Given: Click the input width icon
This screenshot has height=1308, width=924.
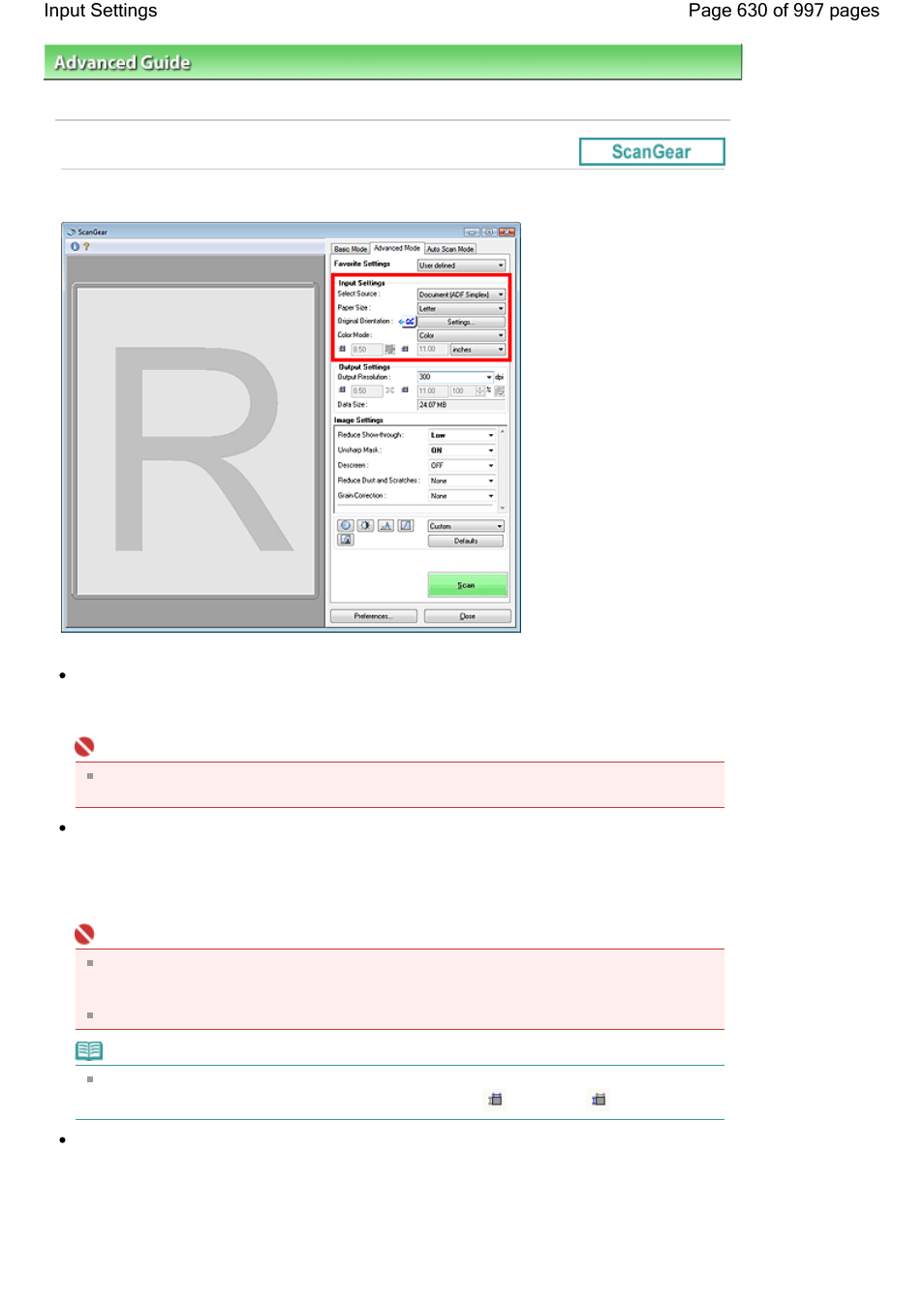Looking at the screenshot, I should (342, 349).
